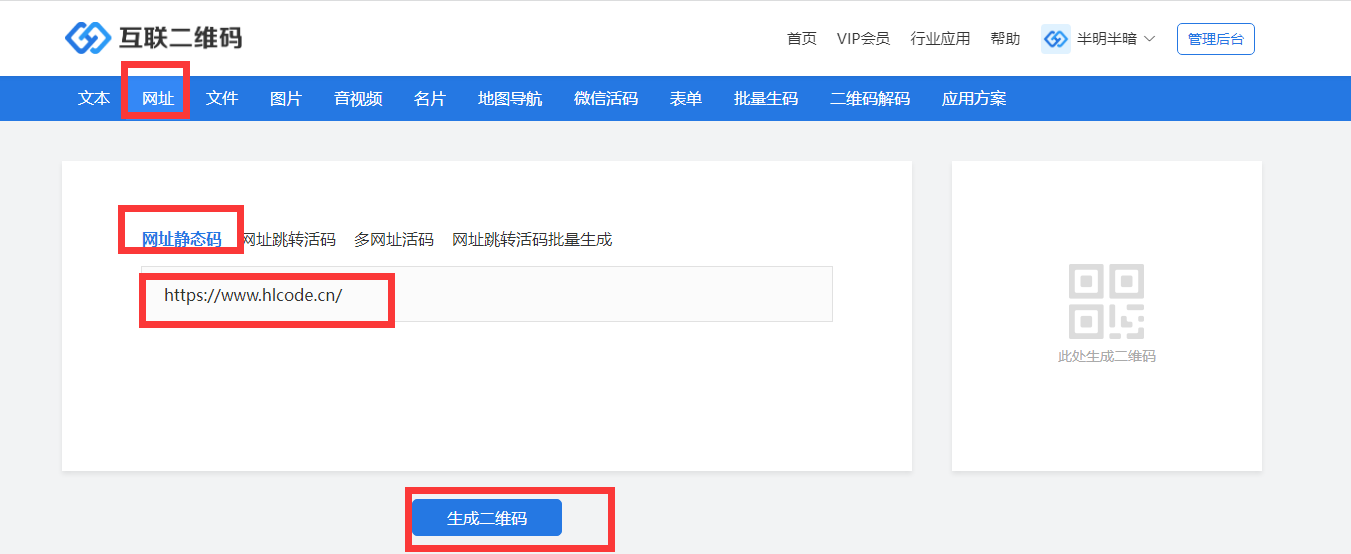Select the 应用方案 tab
The image size is (1351, 554).
point(974,98)
